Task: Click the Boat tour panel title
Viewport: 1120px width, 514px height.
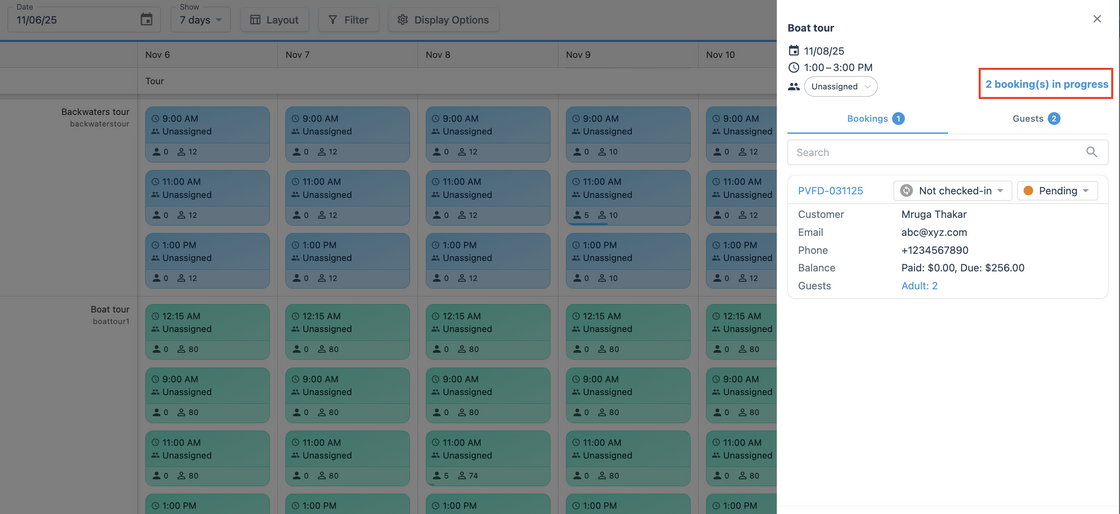Action: (811, 28)
